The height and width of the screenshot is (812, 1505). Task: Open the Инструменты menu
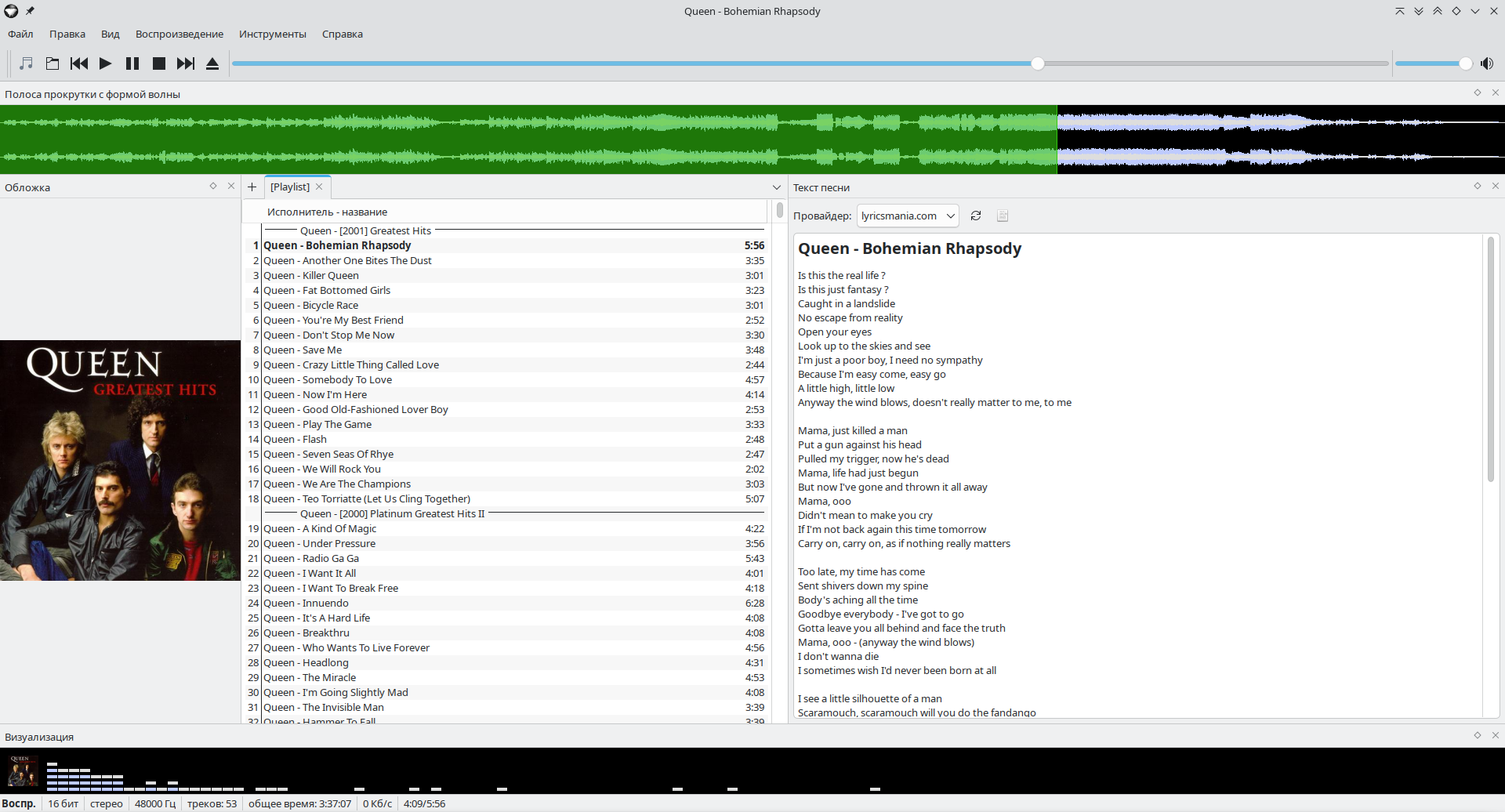click(x=273, y=34)
